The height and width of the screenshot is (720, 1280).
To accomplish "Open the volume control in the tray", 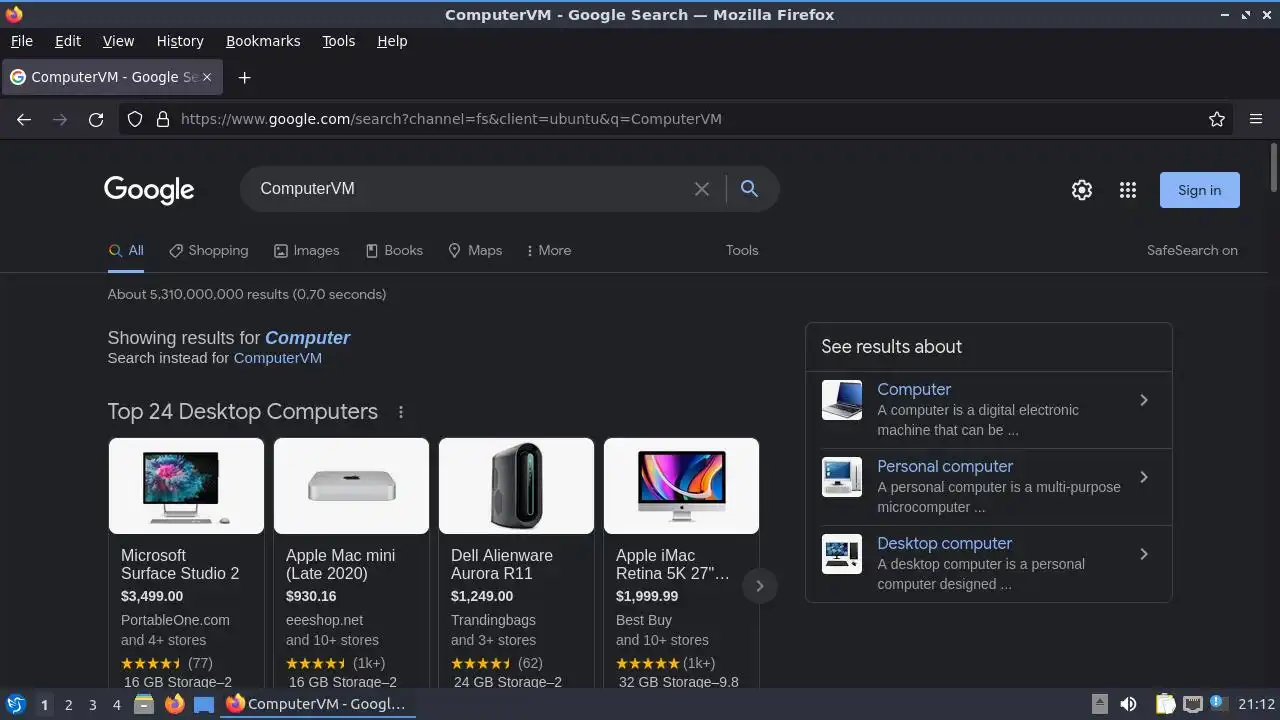I will (1128, 705).
